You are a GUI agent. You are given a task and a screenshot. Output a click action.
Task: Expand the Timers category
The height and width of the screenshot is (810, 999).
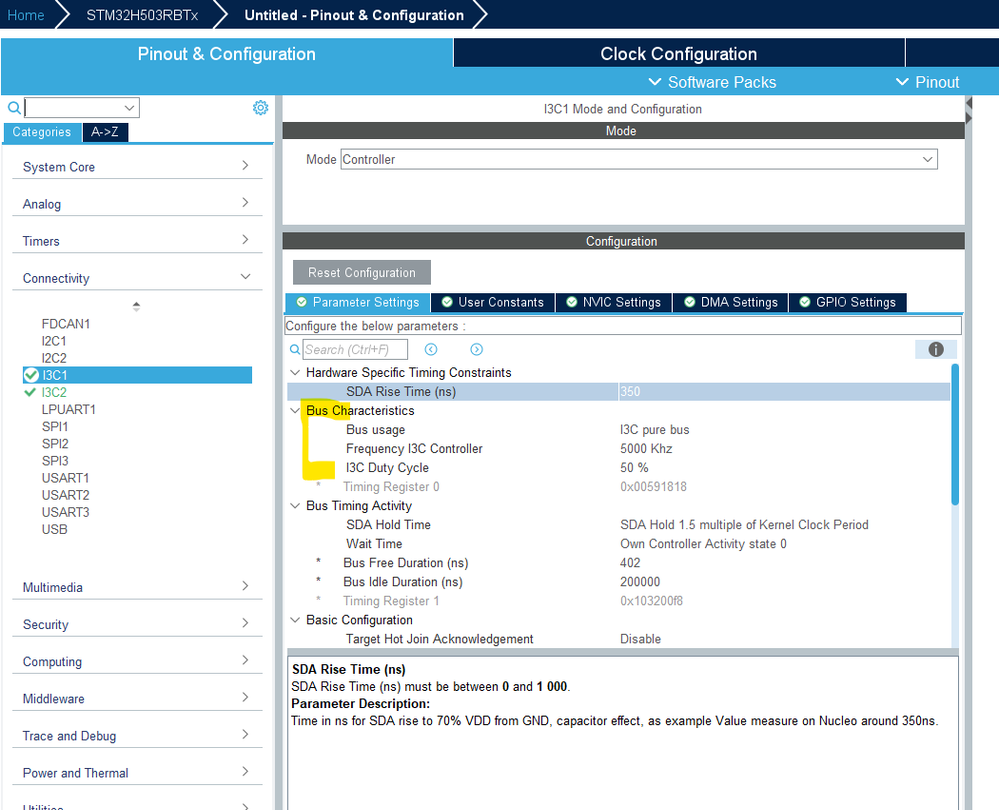pos(137,240)
